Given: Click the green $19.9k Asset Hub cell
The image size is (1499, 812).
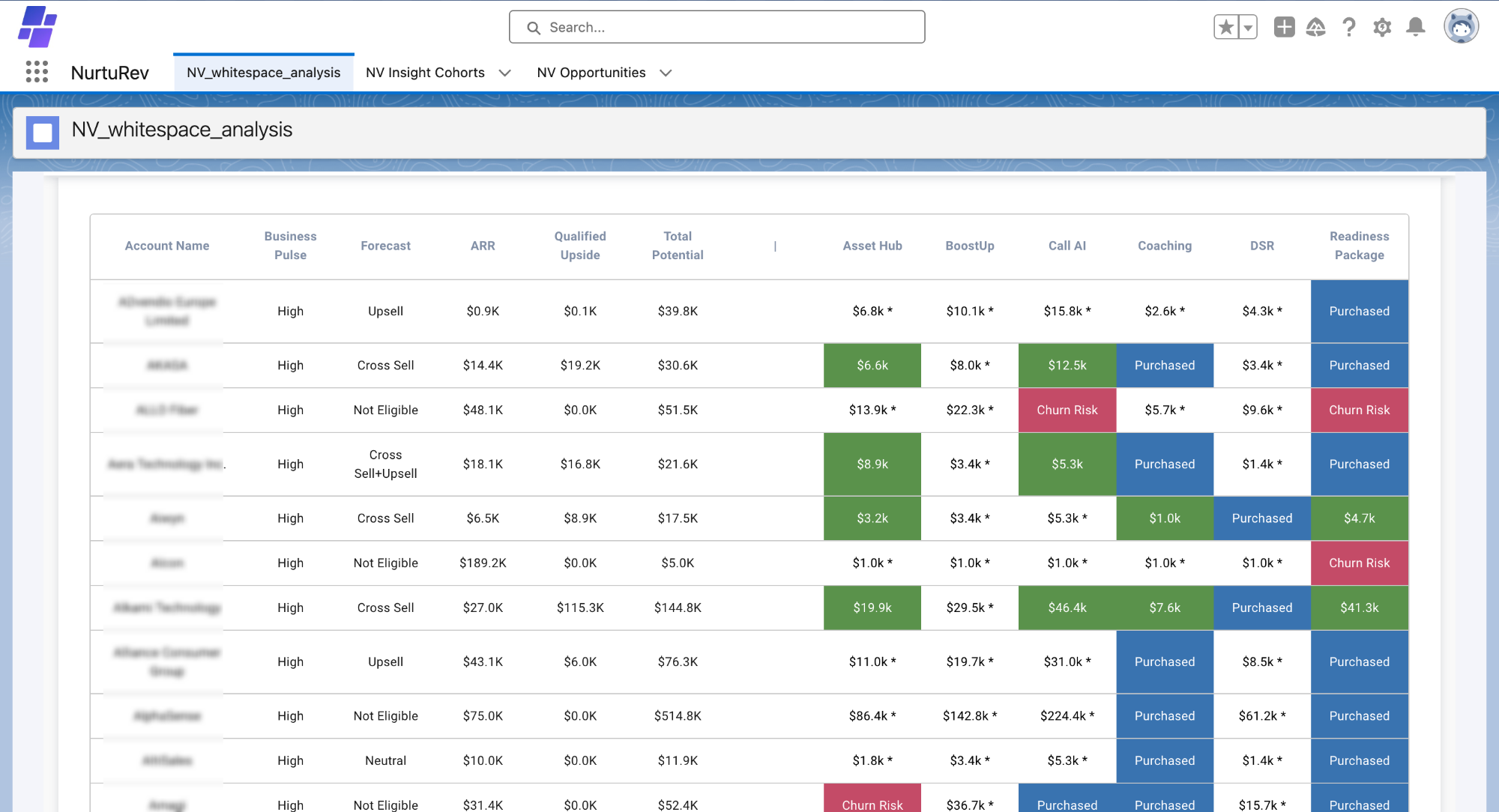Looking at the screenshot, I should click(872, 608).
